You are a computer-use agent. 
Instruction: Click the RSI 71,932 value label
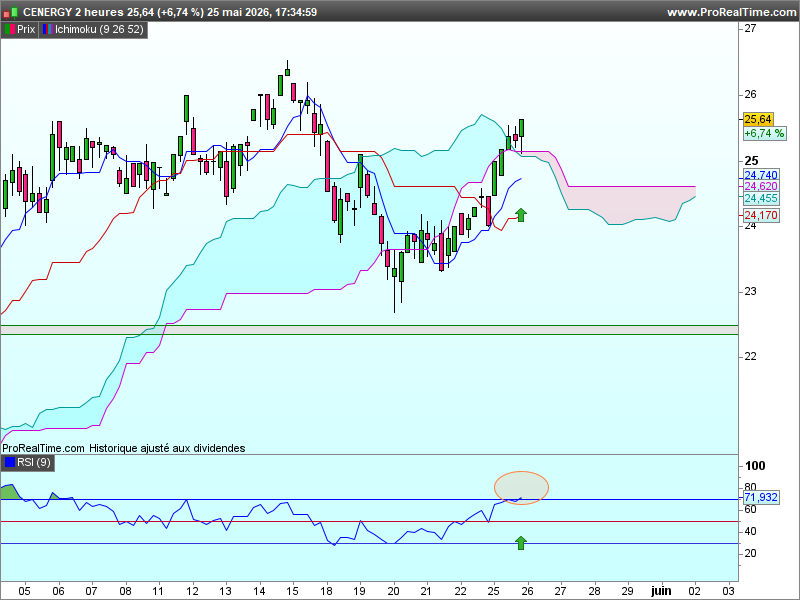pyautogui.click(x=761, y=497)
